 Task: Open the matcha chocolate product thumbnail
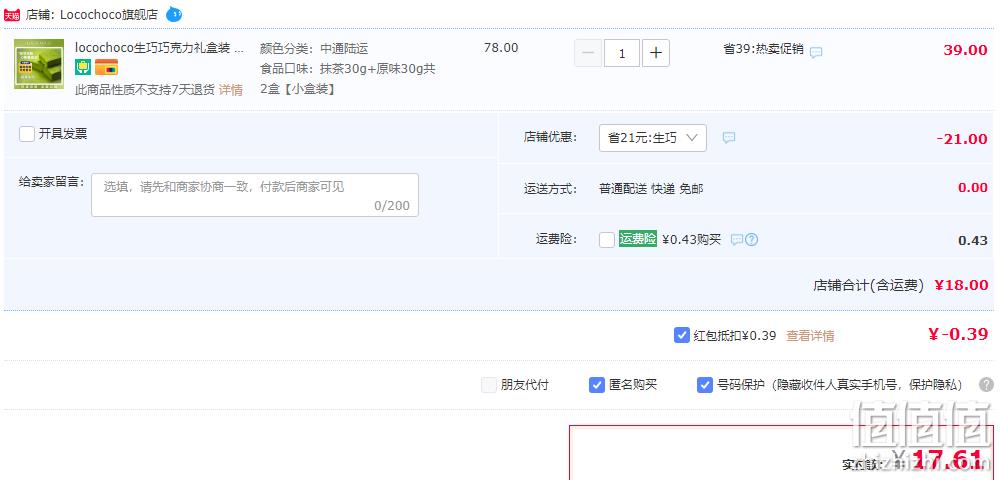pos(39,64)
